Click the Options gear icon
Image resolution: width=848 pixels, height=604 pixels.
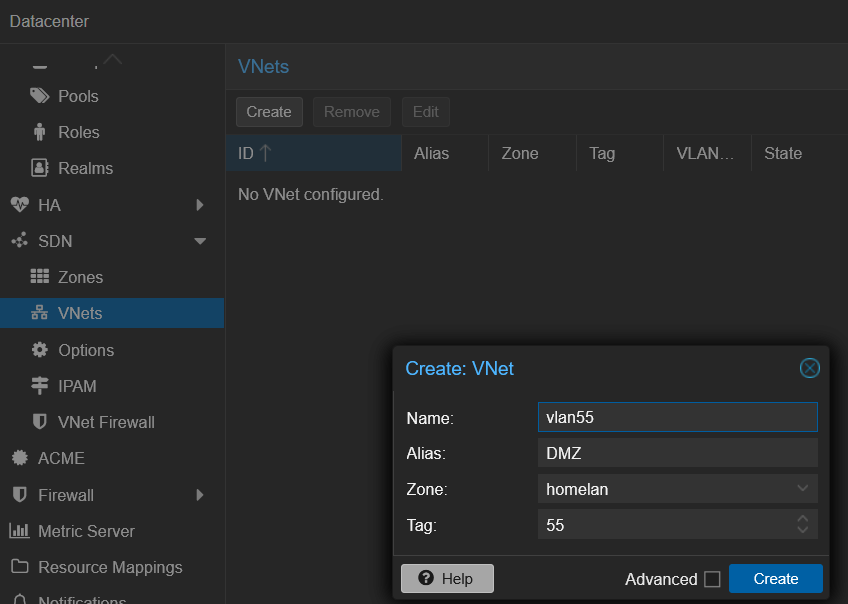click(40, 350)
